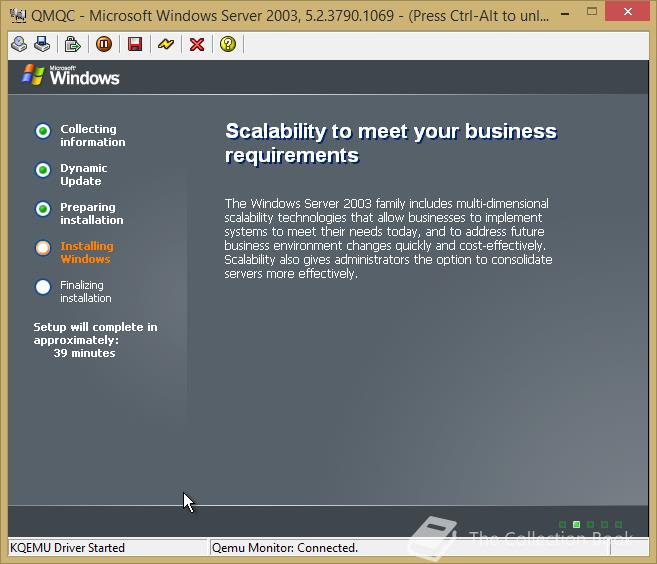The width and height of the screenshot is (657, 564).
Task: Minimize the QMQC window
Action: 565,14
